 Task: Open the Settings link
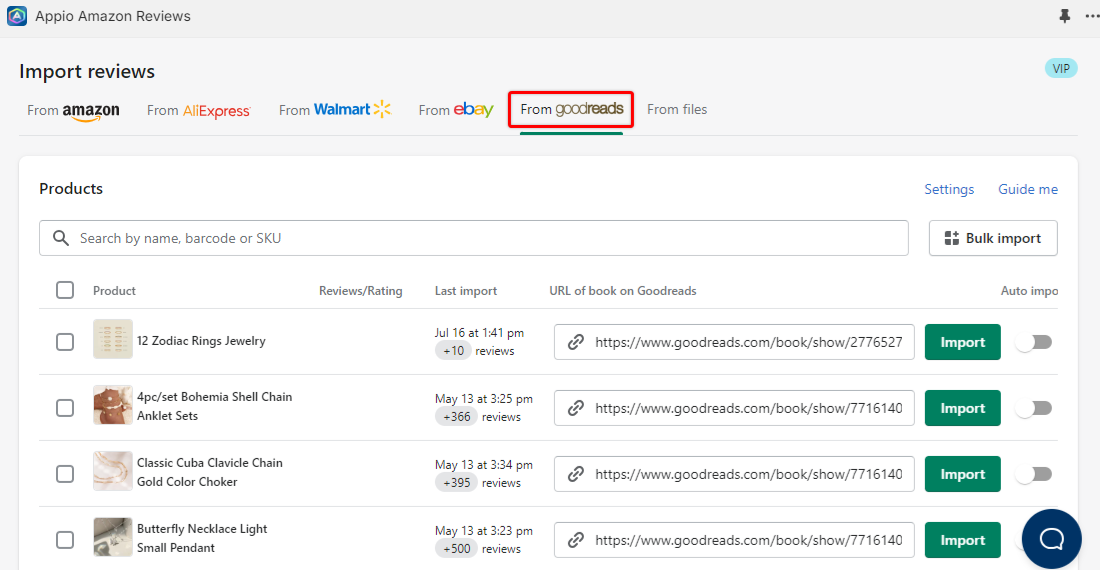click(949, 189)
